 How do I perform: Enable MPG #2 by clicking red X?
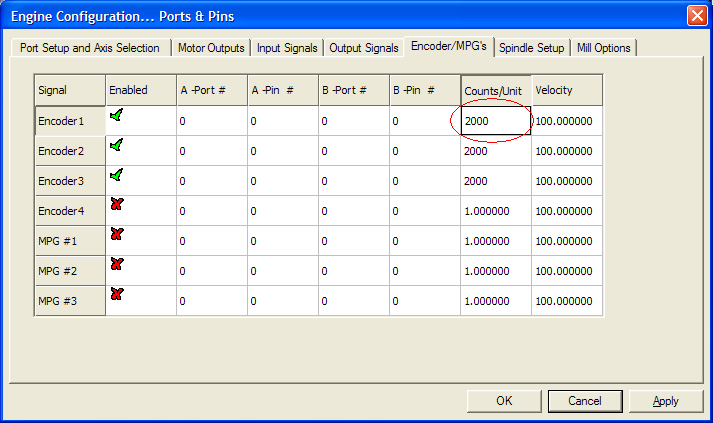point(117,265)
